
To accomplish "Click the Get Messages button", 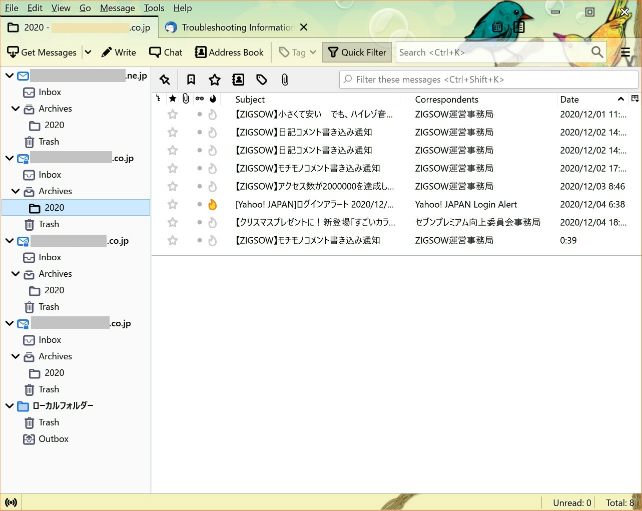I will click(x=42, y=52).
